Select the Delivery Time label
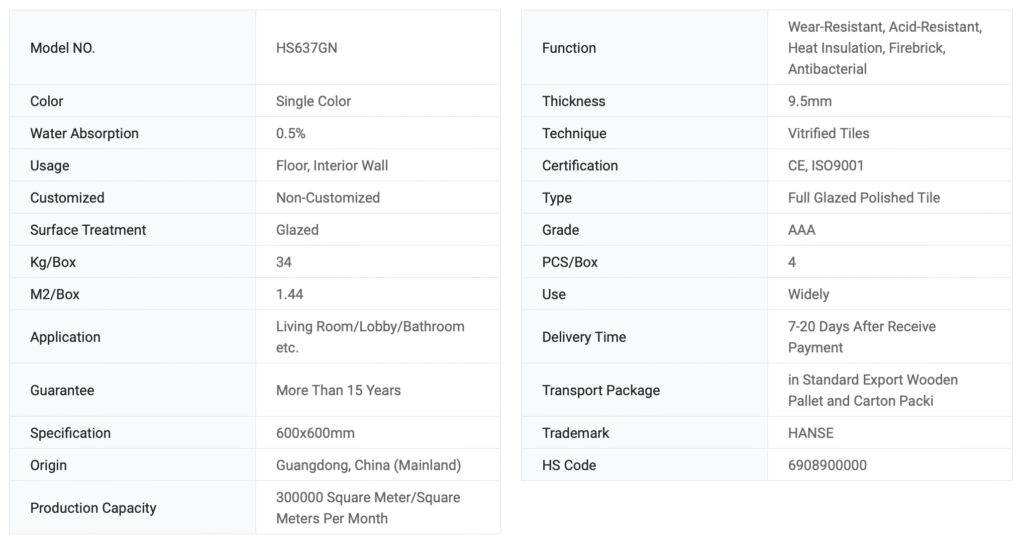Screen dimensions: 1024x544 [584, 337]
